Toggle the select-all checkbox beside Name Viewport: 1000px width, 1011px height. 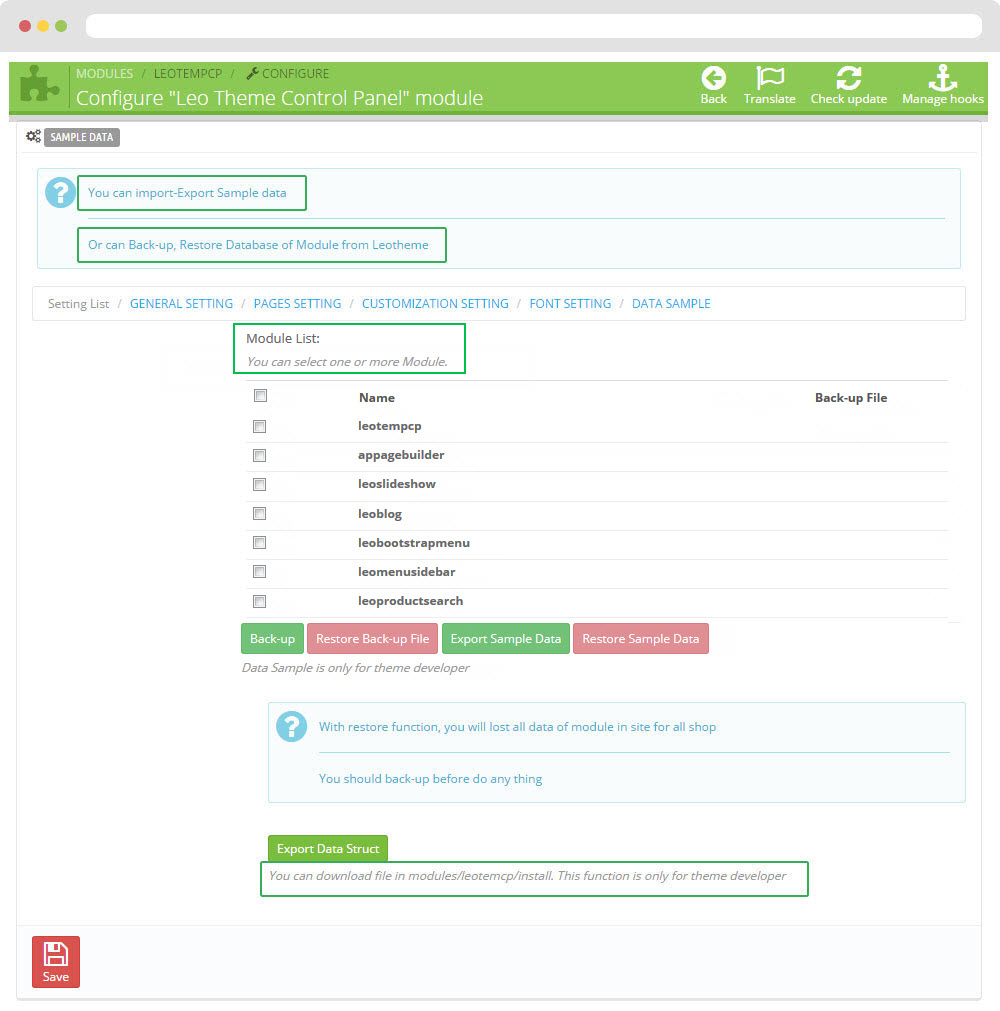click(260, 395)
